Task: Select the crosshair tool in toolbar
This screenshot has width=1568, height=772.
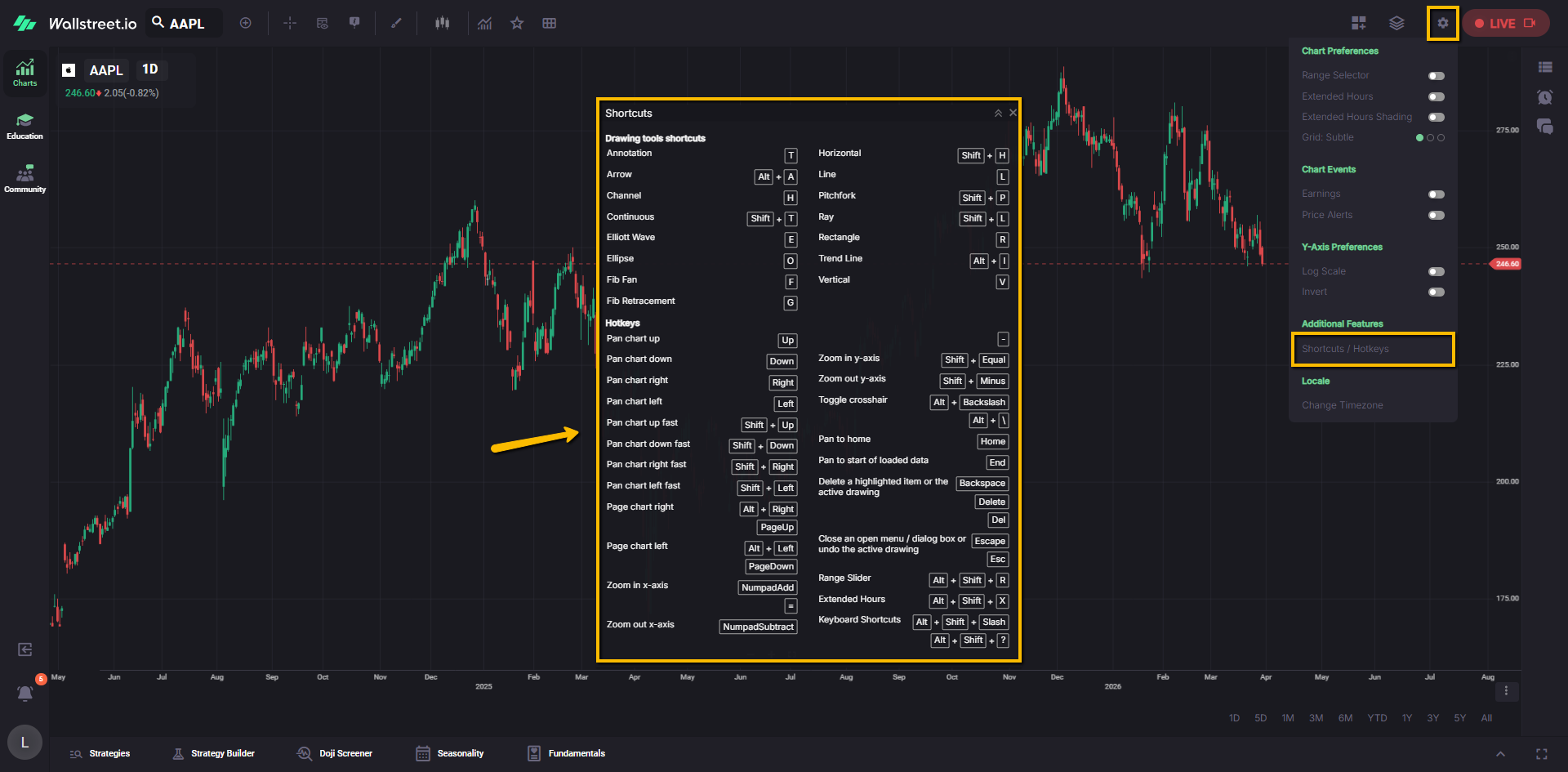Action: (x=290, y=23)
